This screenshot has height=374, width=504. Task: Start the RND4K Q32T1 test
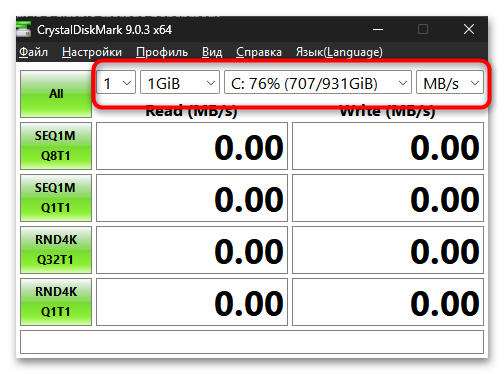[56, 250]
